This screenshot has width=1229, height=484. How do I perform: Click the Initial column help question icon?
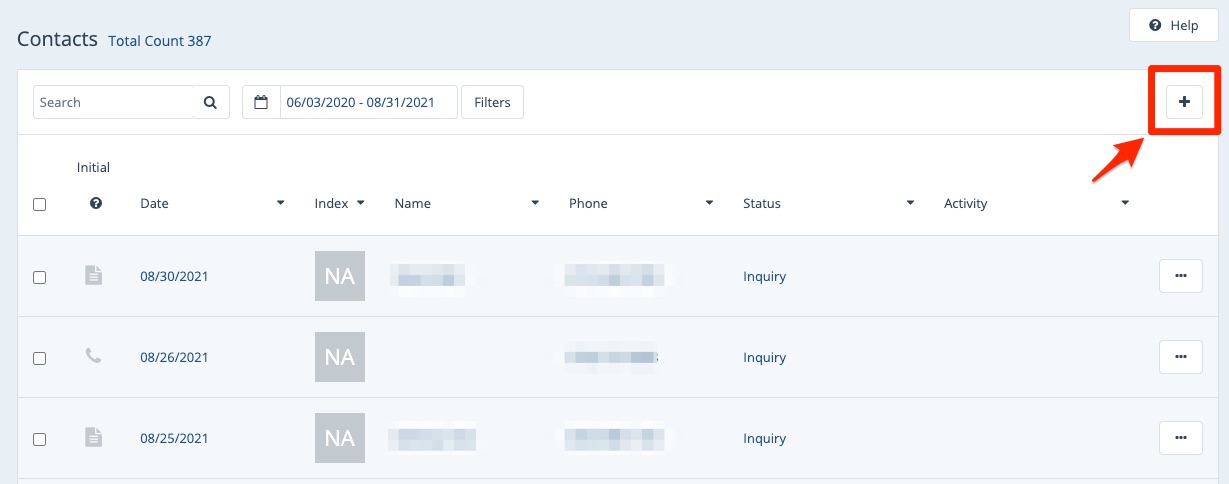pos(96,203)
